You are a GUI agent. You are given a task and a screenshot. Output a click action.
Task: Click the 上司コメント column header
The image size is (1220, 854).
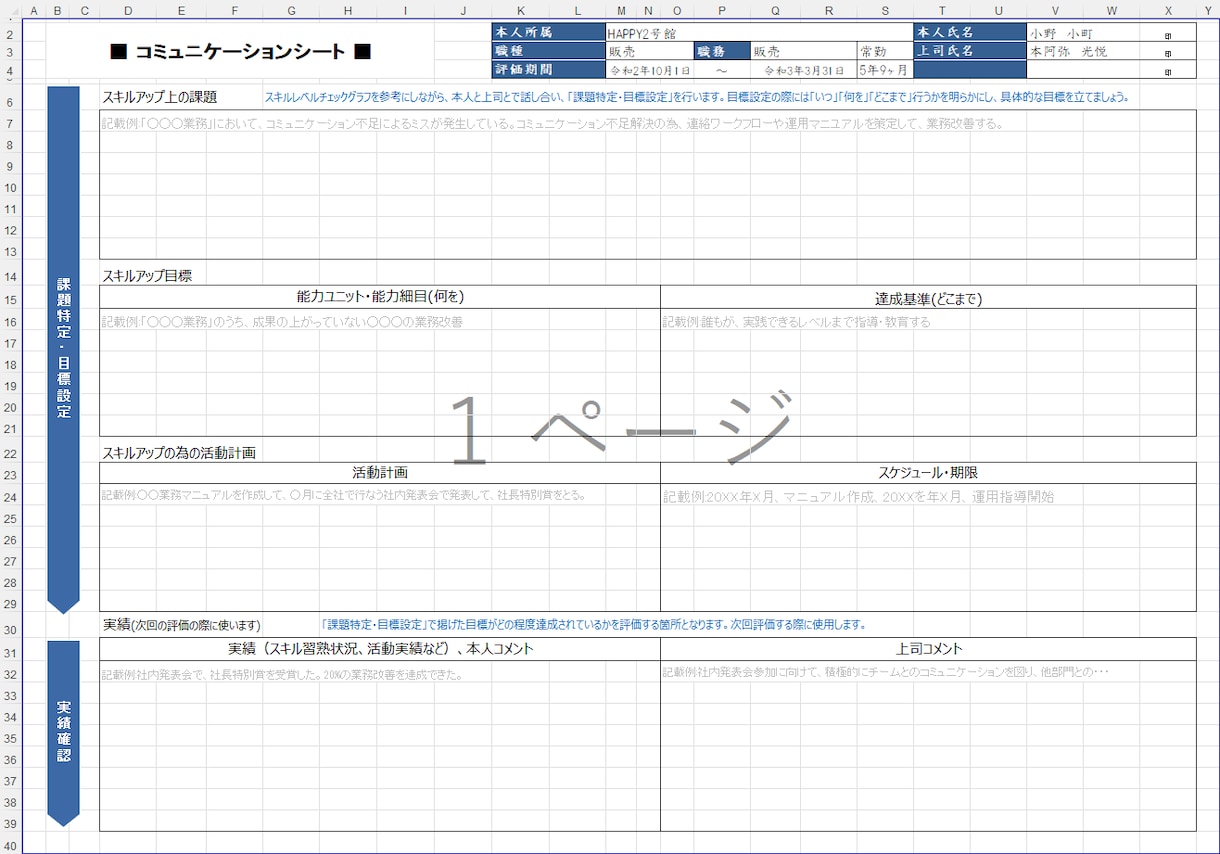[x=928, y=649]
